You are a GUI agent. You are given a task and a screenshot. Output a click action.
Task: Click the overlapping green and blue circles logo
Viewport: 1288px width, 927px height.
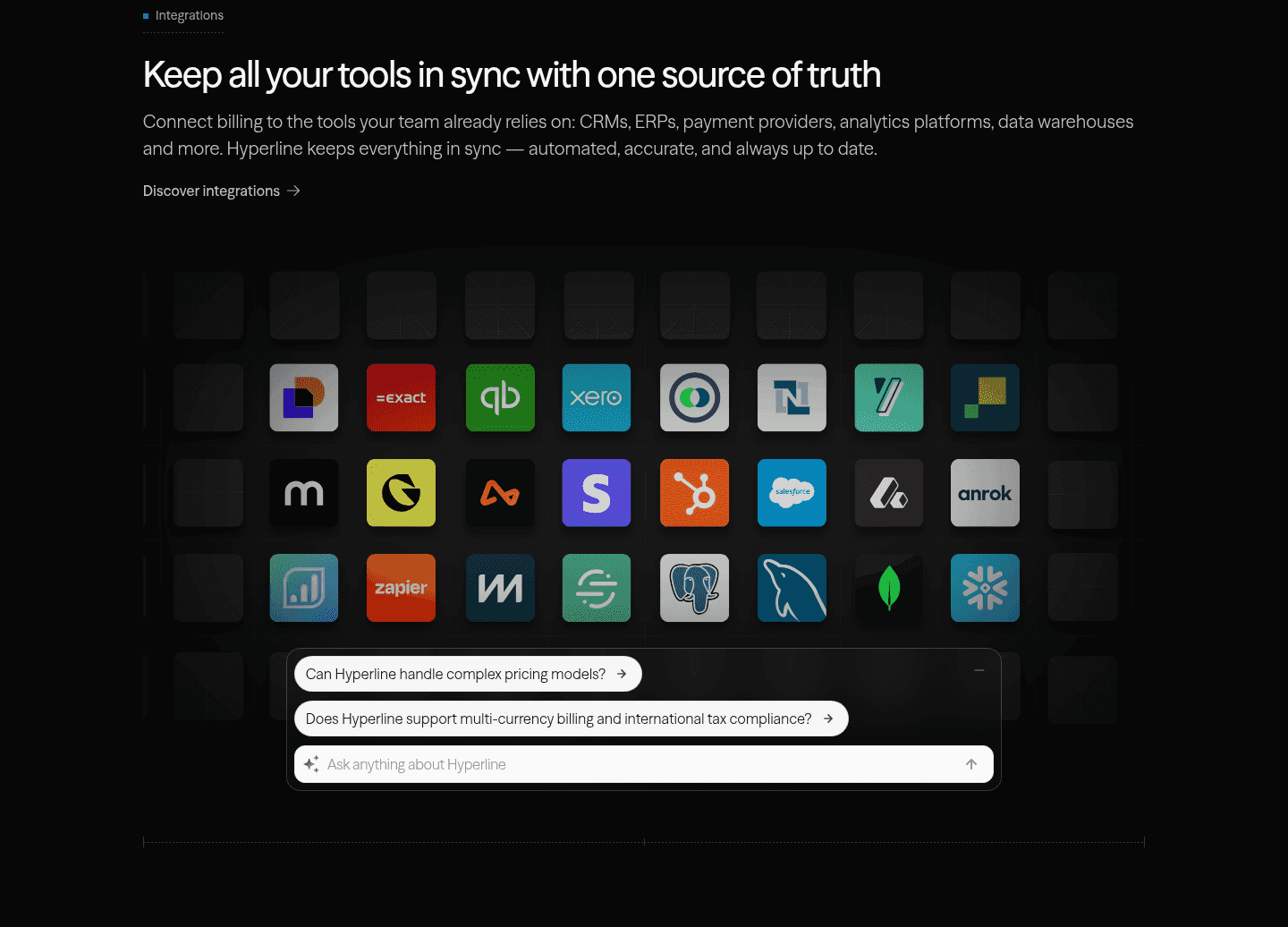694,397
